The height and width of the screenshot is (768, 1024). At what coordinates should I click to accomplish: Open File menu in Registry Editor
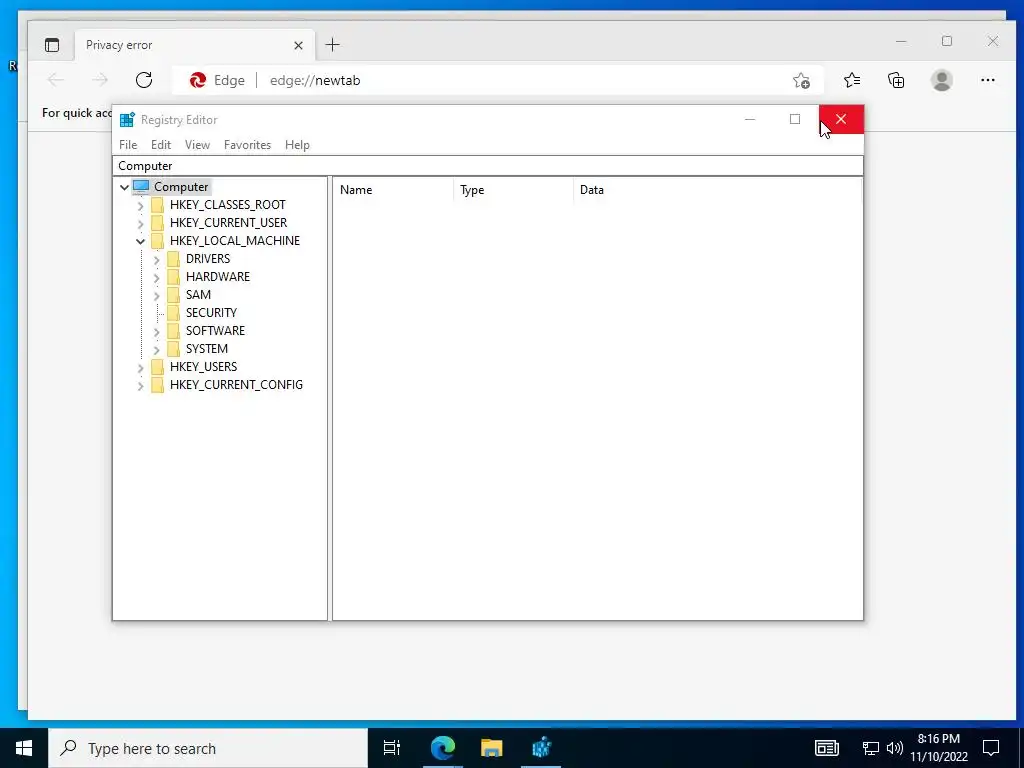pos(128,145)
